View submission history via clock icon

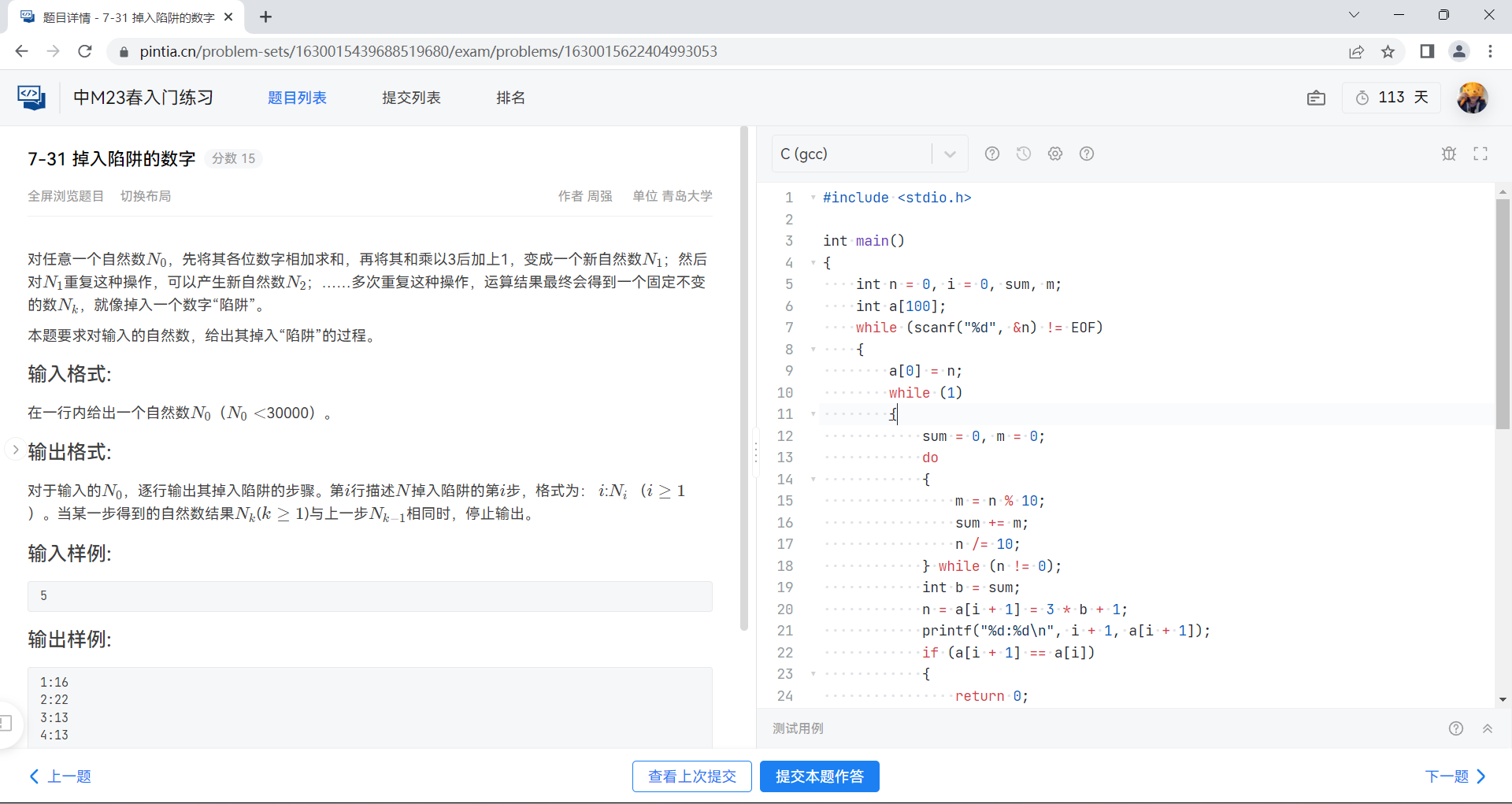1024,154
